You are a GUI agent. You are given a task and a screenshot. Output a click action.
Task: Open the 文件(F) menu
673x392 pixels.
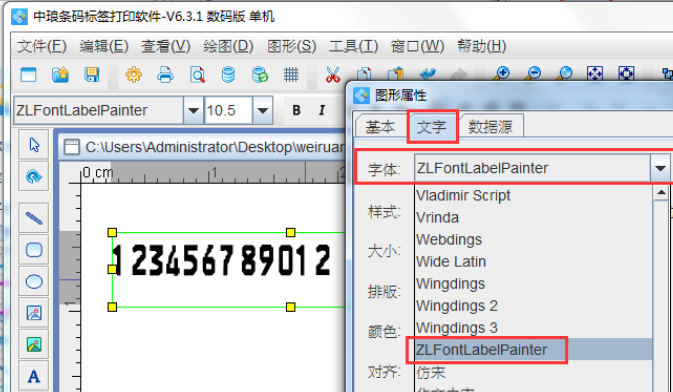pyautogui.click(x=42, y=46)
